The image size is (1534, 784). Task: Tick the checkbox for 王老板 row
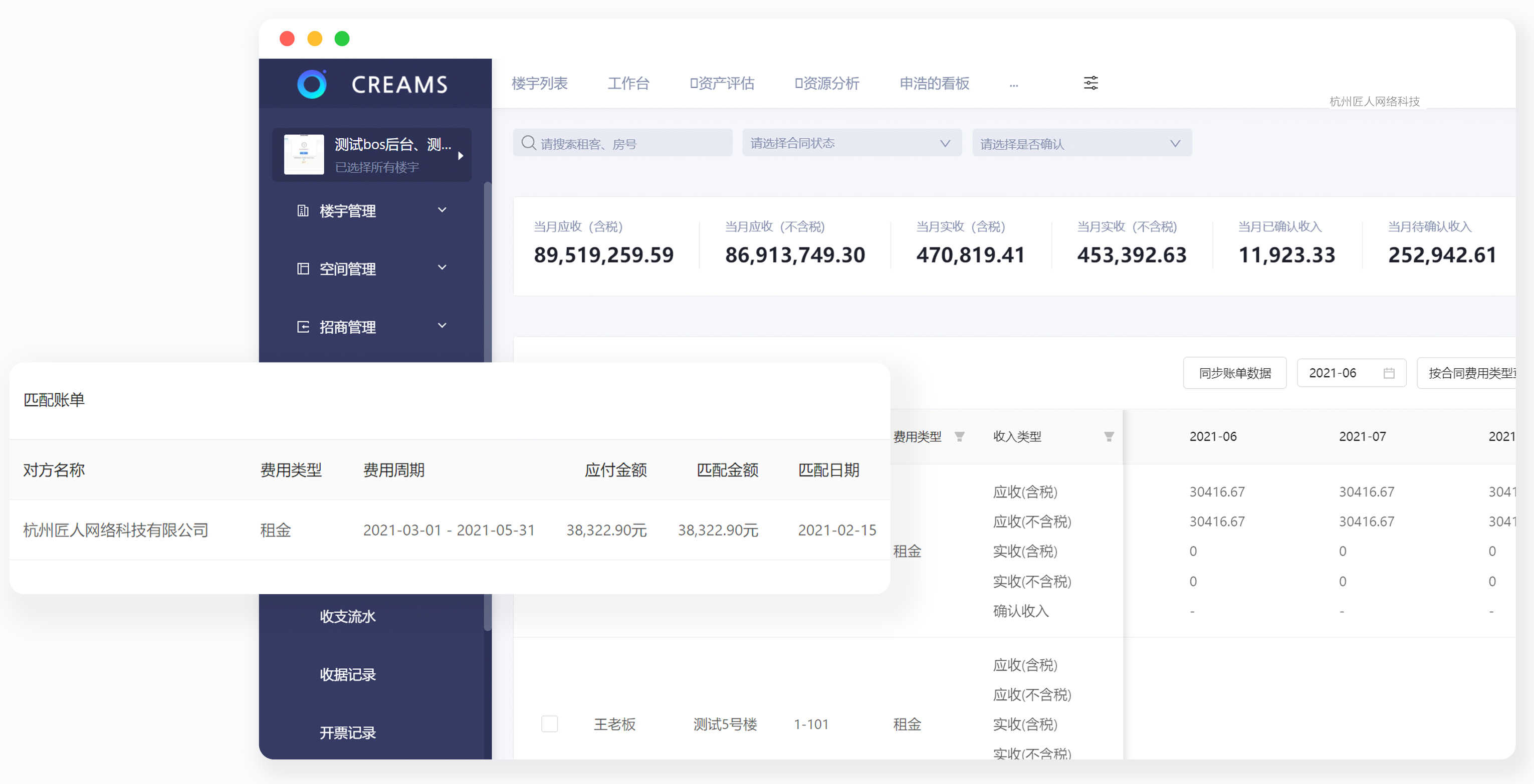click(549, 723)
